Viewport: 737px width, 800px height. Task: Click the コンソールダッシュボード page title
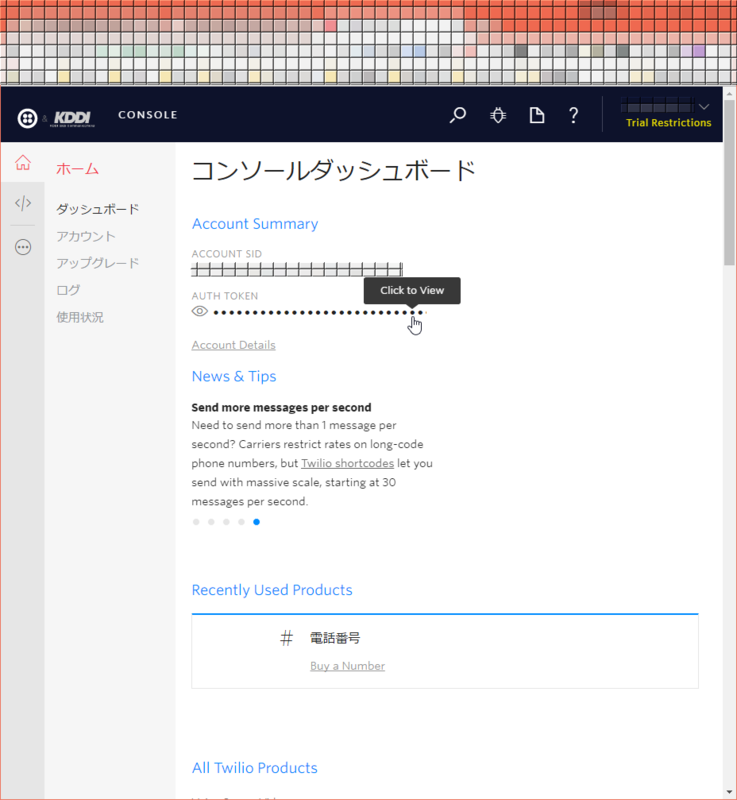[x=334, y=171]
